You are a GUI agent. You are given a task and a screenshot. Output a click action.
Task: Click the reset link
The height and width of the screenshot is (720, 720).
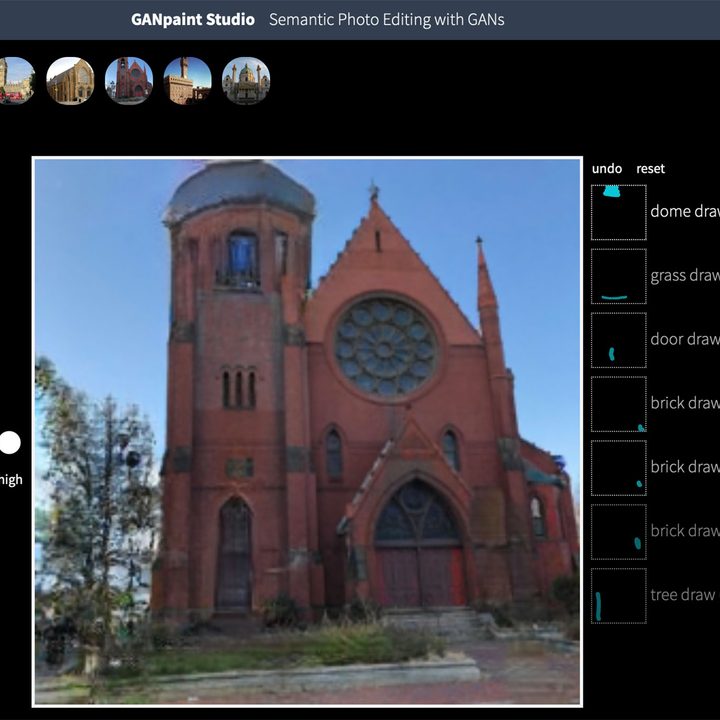[650, 169]
